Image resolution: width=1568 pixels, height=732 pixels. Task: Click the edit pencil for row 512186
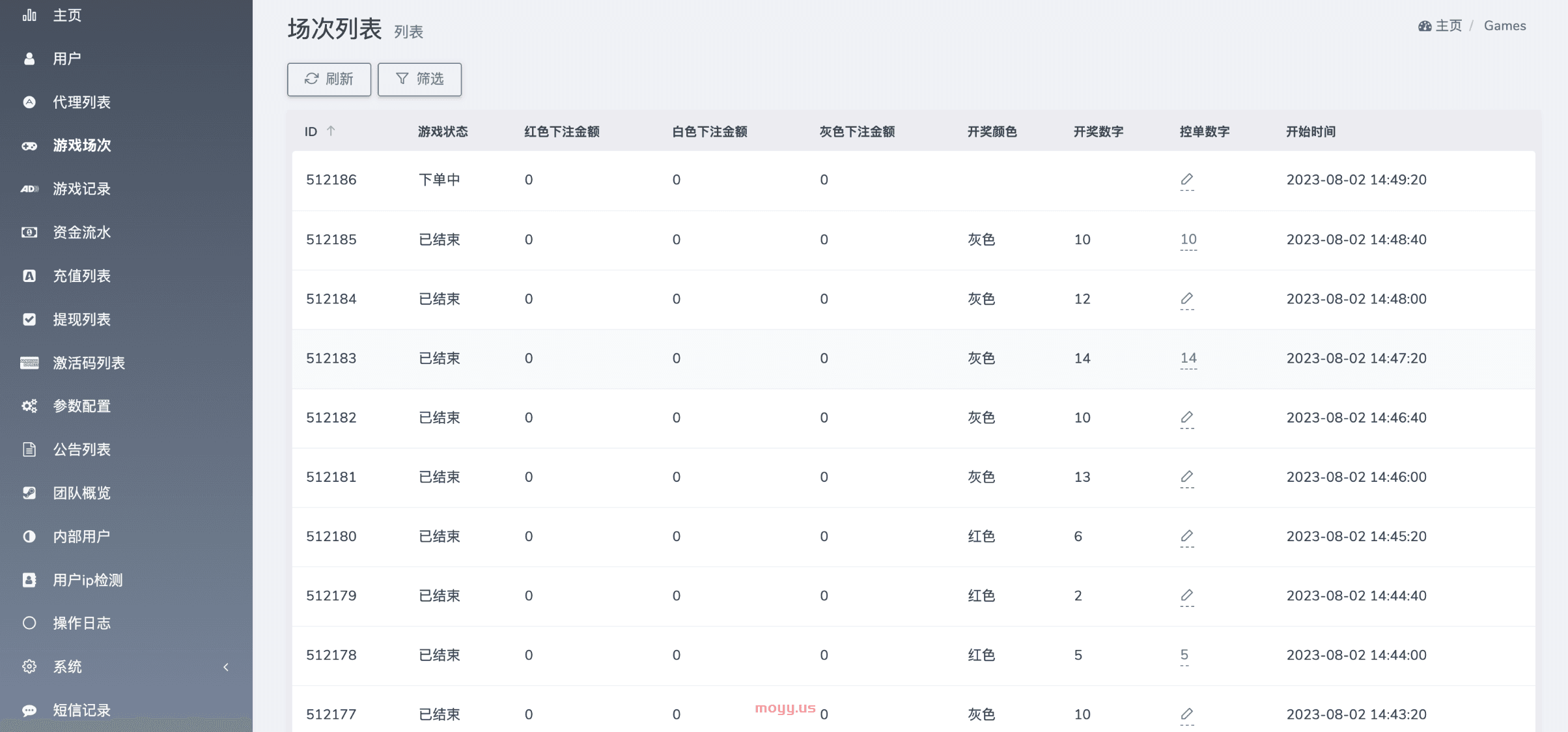1187,179
